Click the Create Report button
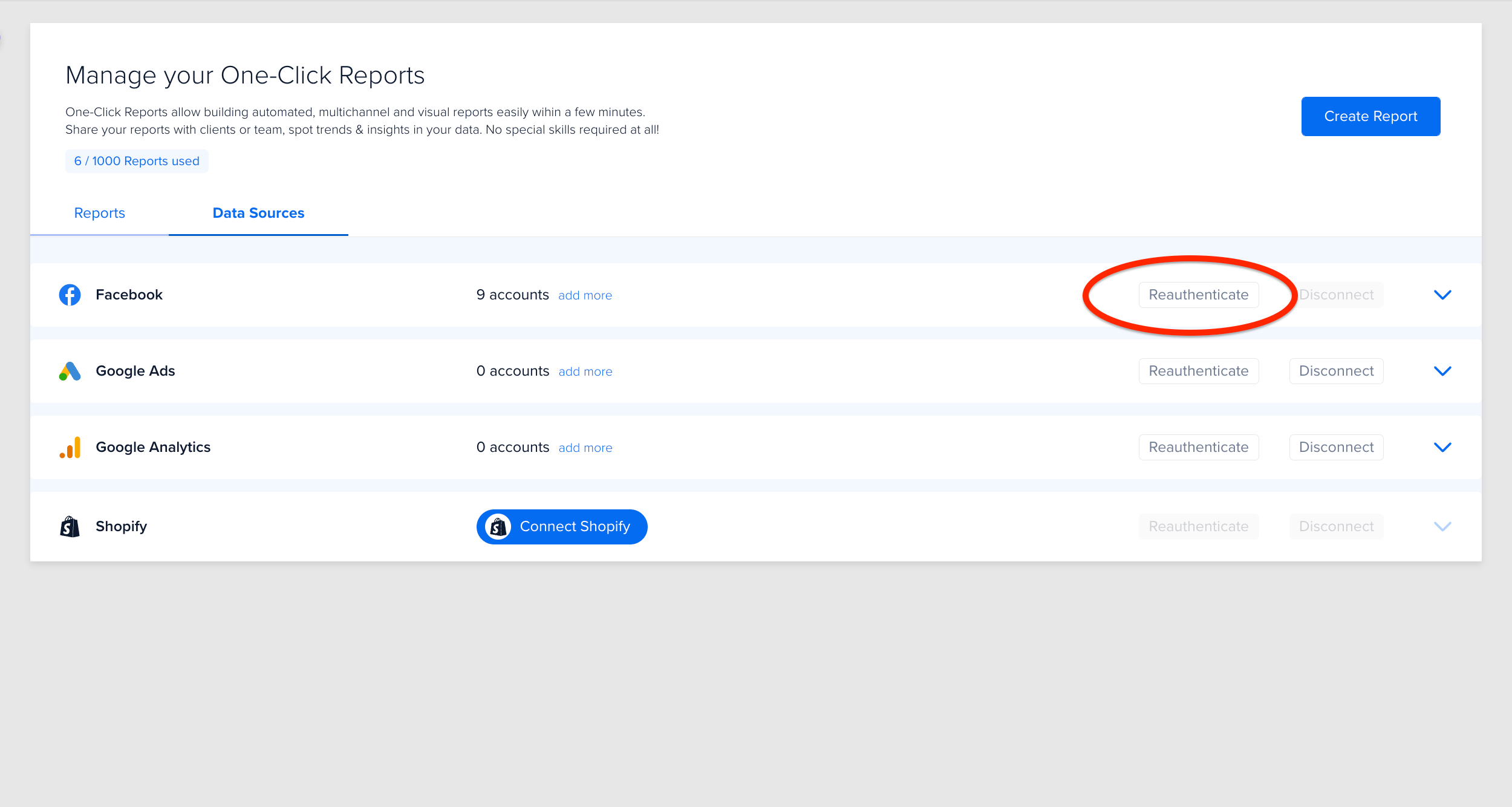 point(1370,116)
